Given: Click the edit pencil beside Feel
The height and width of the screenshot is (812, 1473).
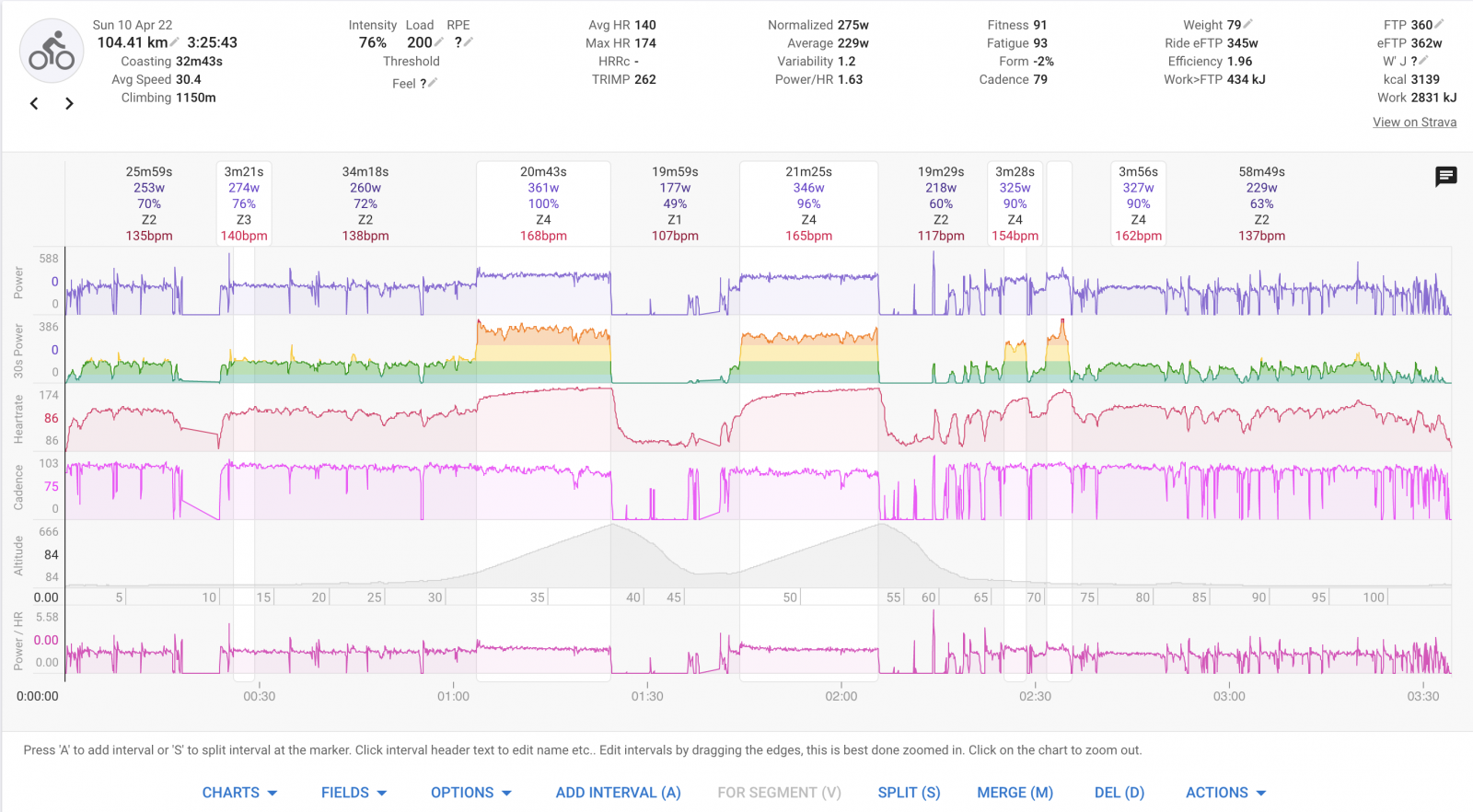Looking at the screenshot, I should coord(433,83).
